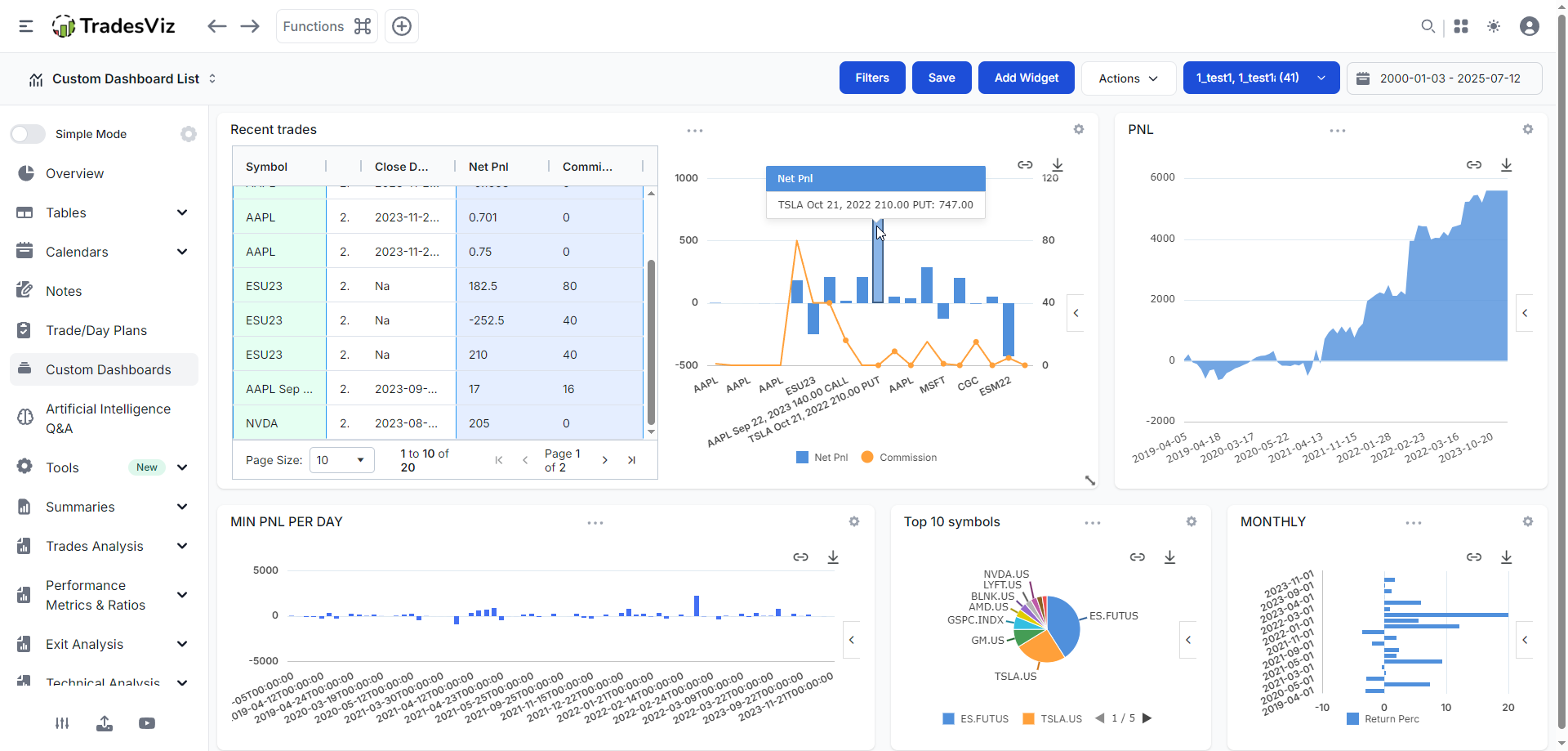Expand Performance Metrics & Ratios

[104, 595]
